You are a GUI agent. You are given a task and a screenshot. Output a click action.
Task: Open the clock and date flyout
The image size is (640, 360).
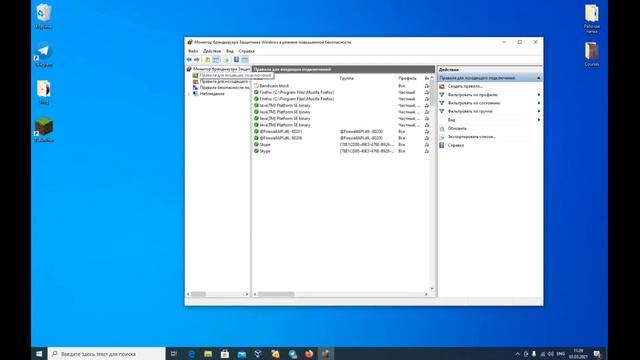(x=578, y=353)
